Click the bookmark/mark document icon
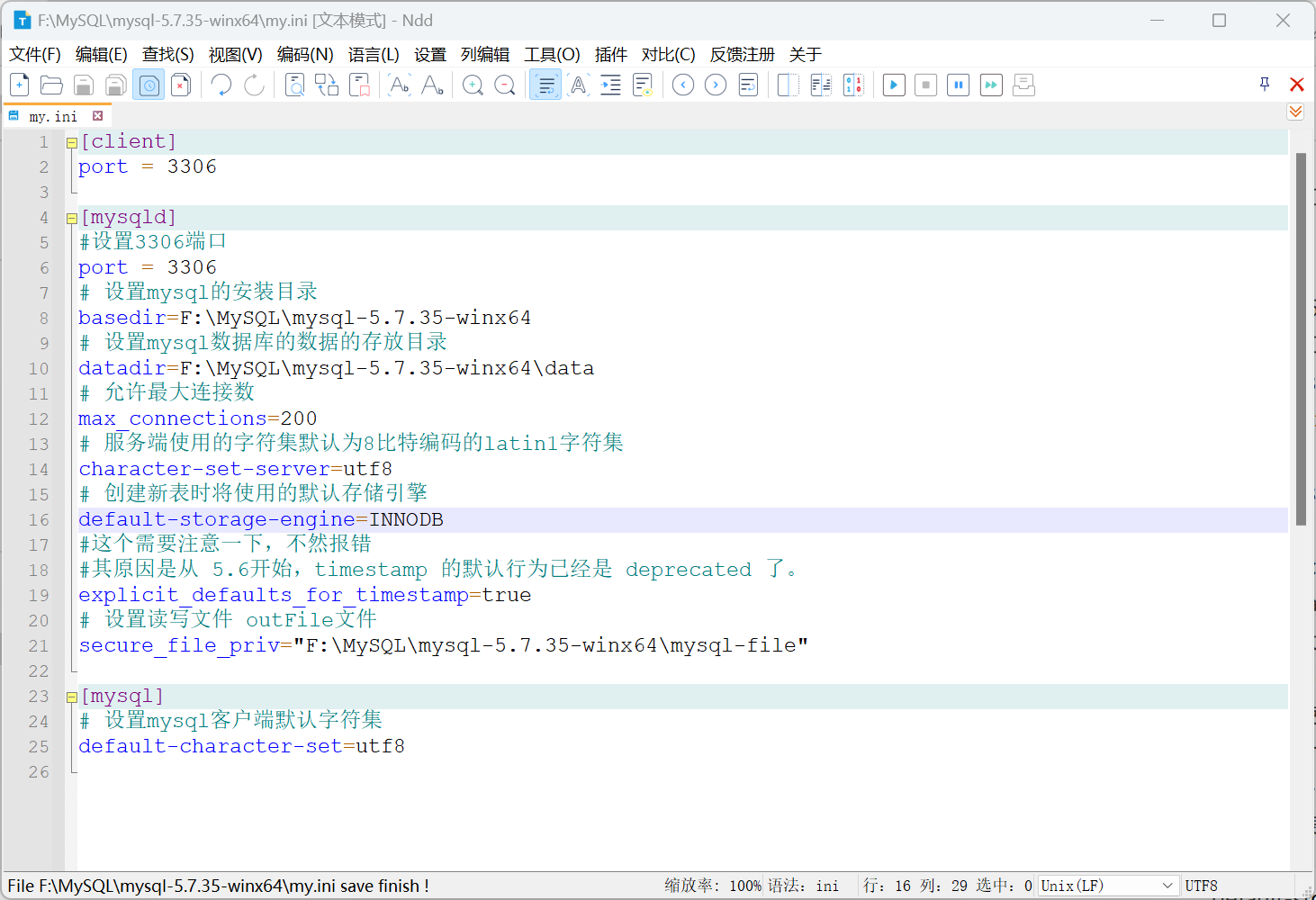Screen dimensions: 1316x900 (x=360, y=85)
